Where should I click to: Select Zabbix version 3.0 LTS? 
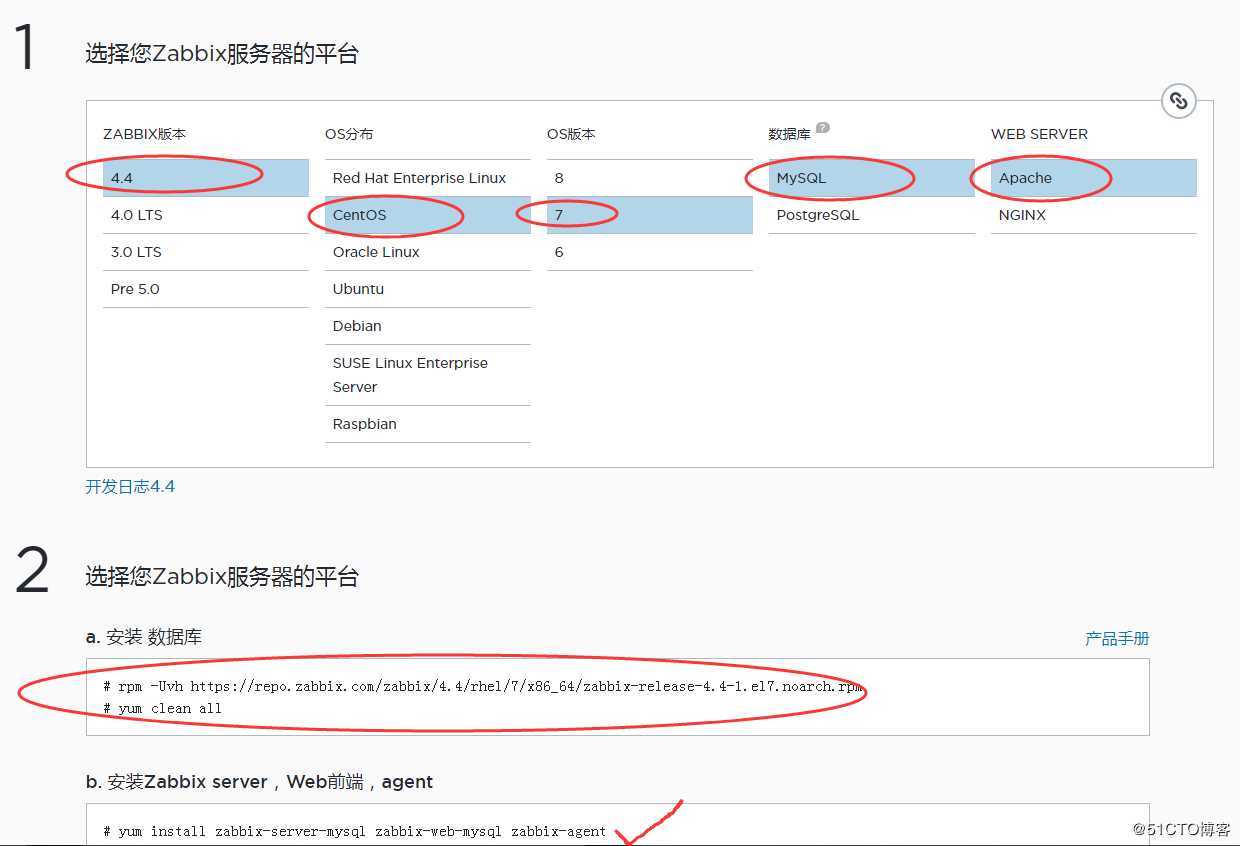click(x=206, y=252)
